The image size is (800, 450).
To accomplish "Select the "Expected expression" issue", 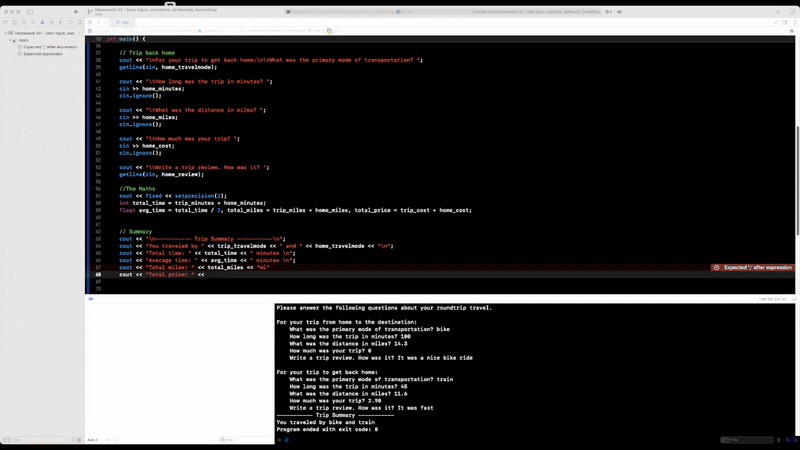I will coord(42,54).
